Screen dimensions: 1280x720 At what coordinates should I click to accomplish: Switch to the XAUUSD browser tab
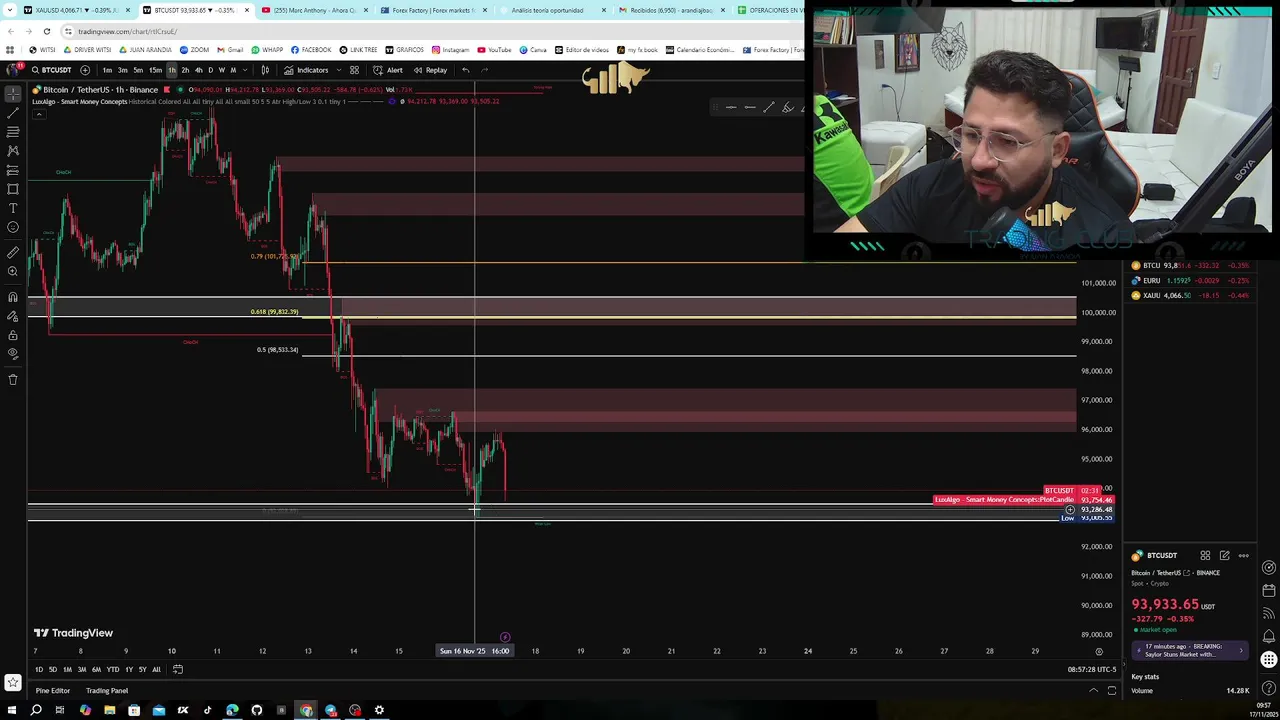75,10
